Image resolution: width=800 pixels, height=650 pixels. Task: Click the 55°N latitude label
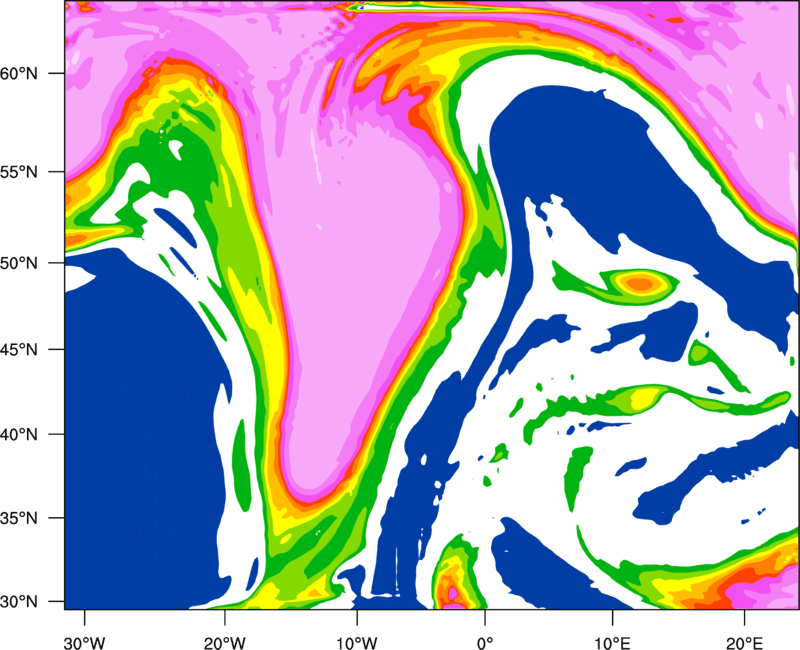click(19, 172)
